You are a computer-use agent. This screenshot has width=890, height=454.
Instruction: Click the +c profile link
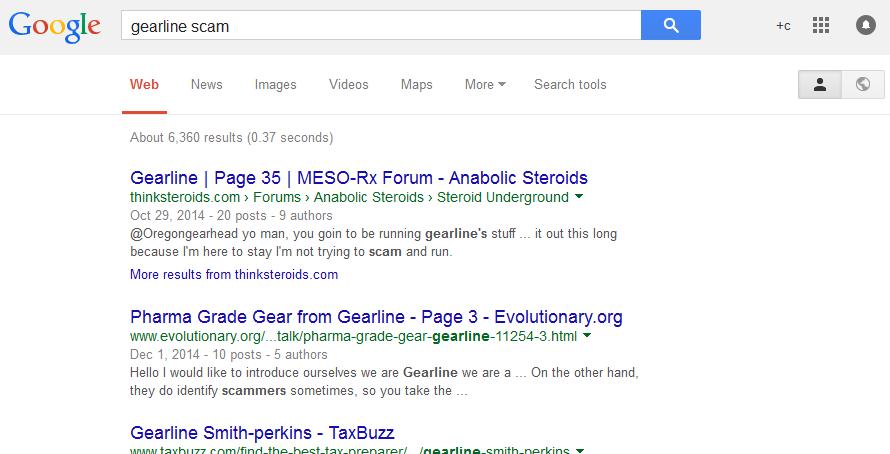click(783, 26)
